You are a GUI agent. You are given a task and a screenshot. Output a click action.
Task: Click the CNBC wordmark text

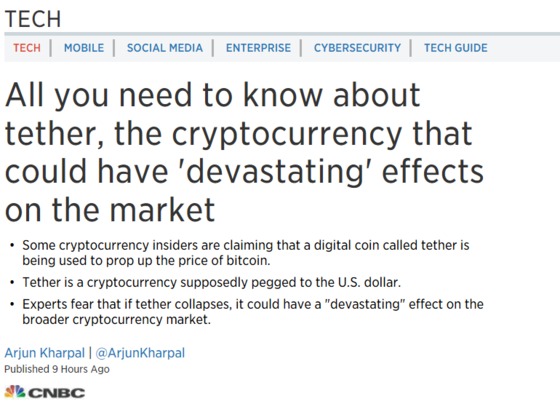[56, 393]
